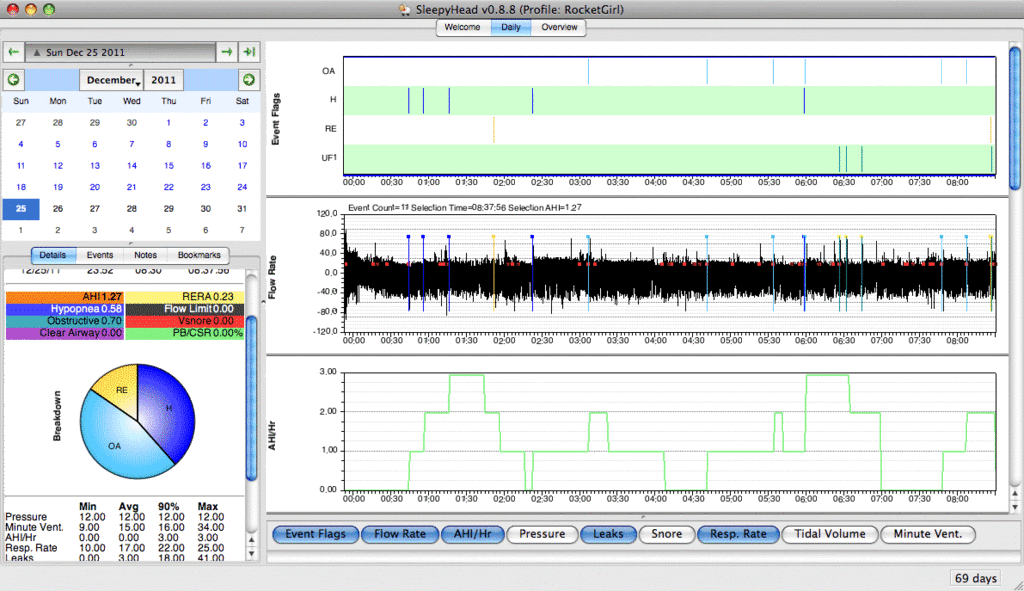Click the dark Flow Limit 0.00 bar
1024x591 pixels.
pos(185,309)
